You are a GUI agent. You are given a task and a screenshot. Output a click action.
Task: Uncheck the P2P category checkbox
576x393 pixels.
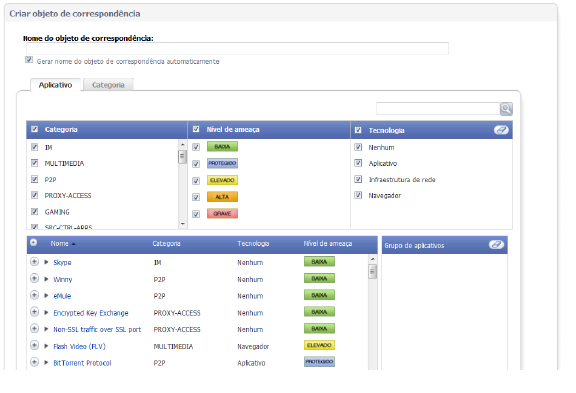coord(35,179)
